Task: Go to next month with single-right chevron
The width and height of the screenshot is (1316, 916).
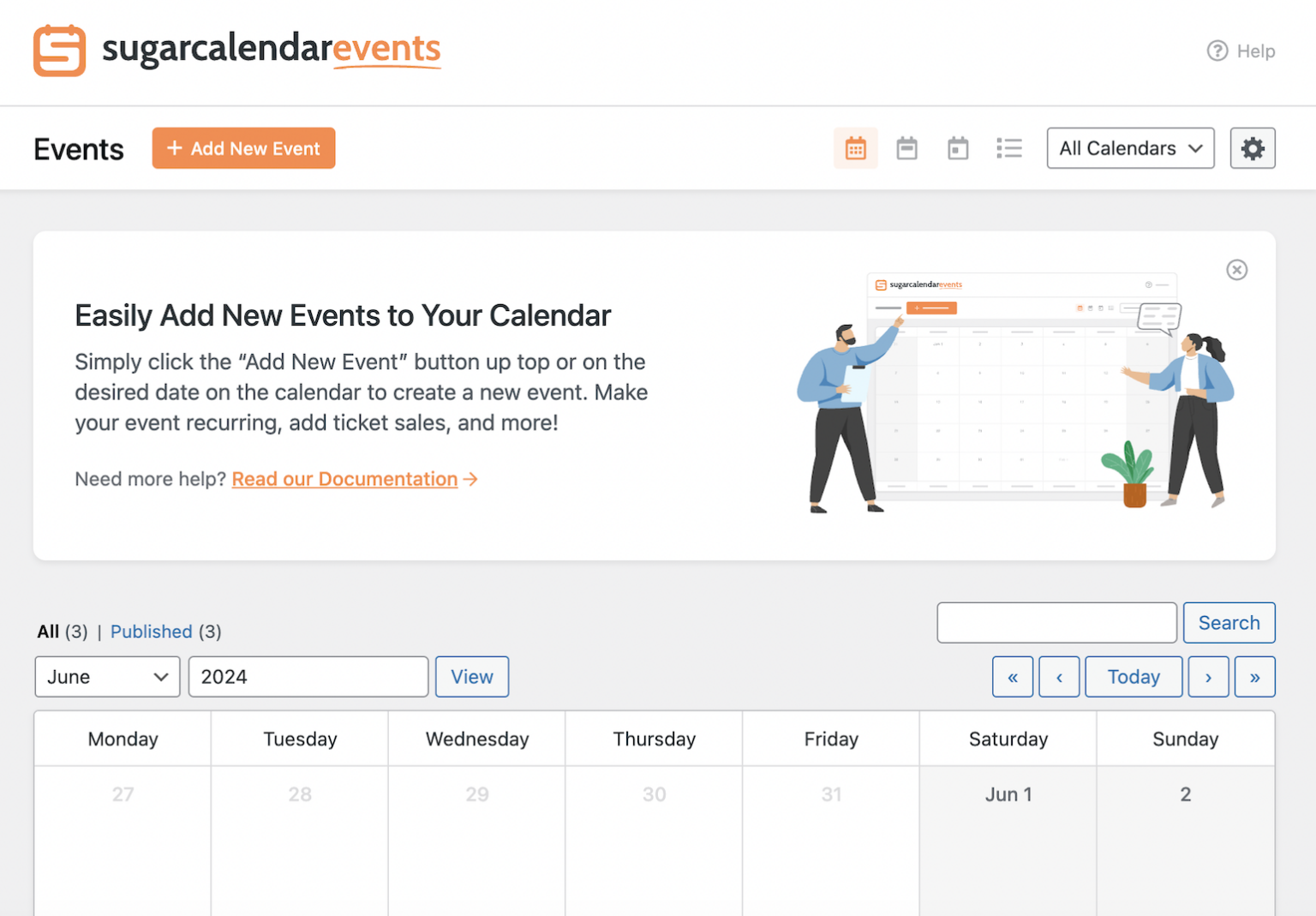Action: coord(1208,676)
